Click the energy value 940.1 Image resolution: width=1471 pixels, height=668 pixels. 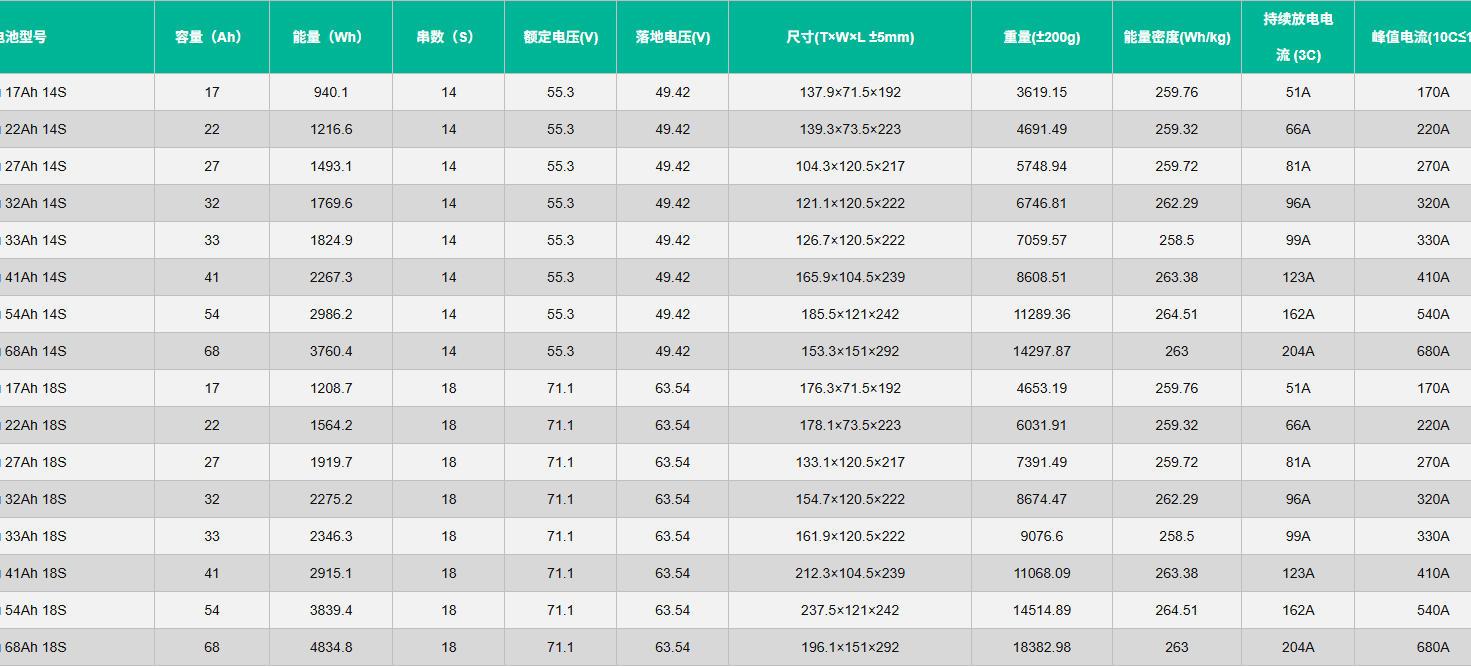pyautogui.click(x=330, y=92)
